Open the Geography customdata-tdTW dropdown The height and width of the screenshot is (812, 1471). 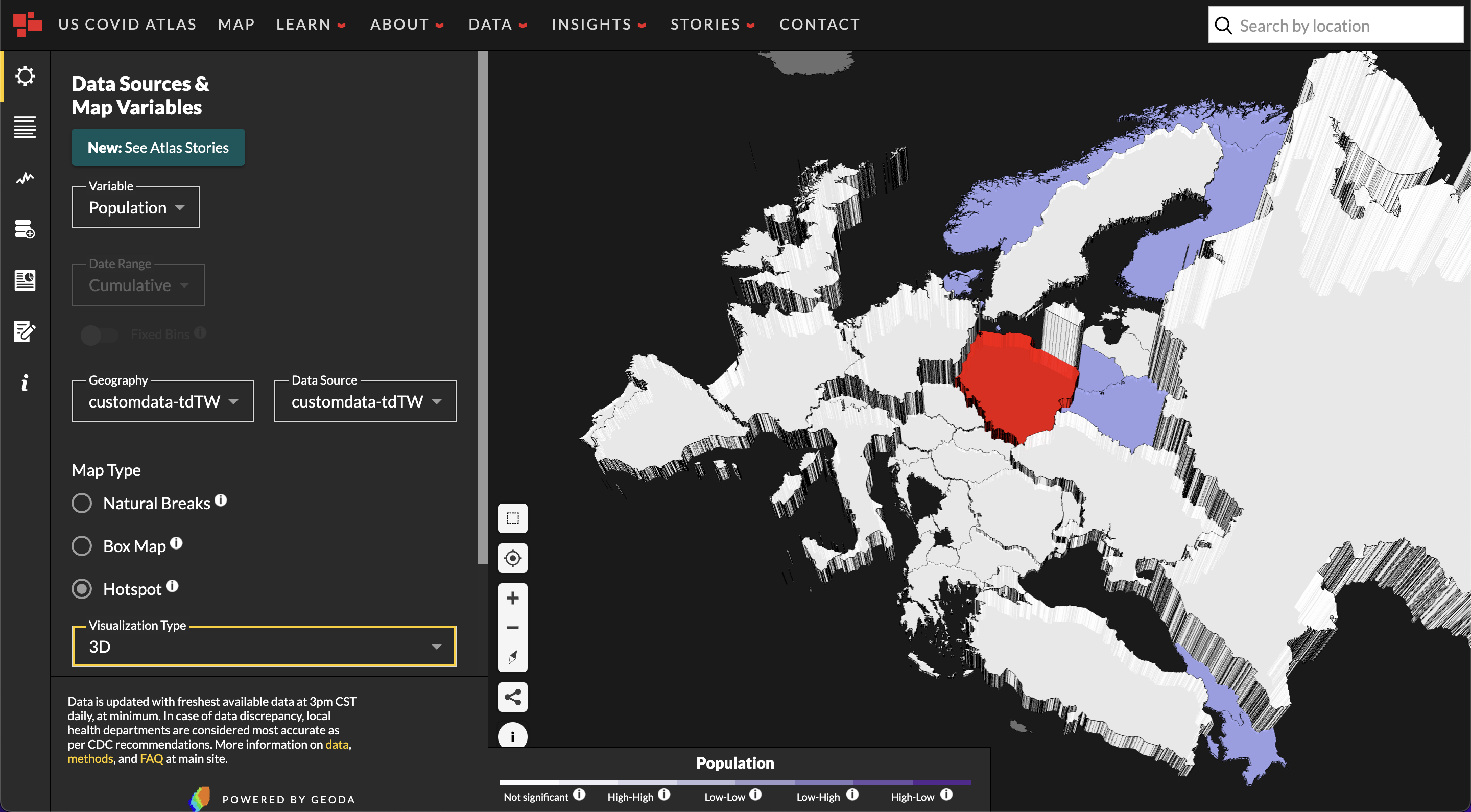pos(162,401)
